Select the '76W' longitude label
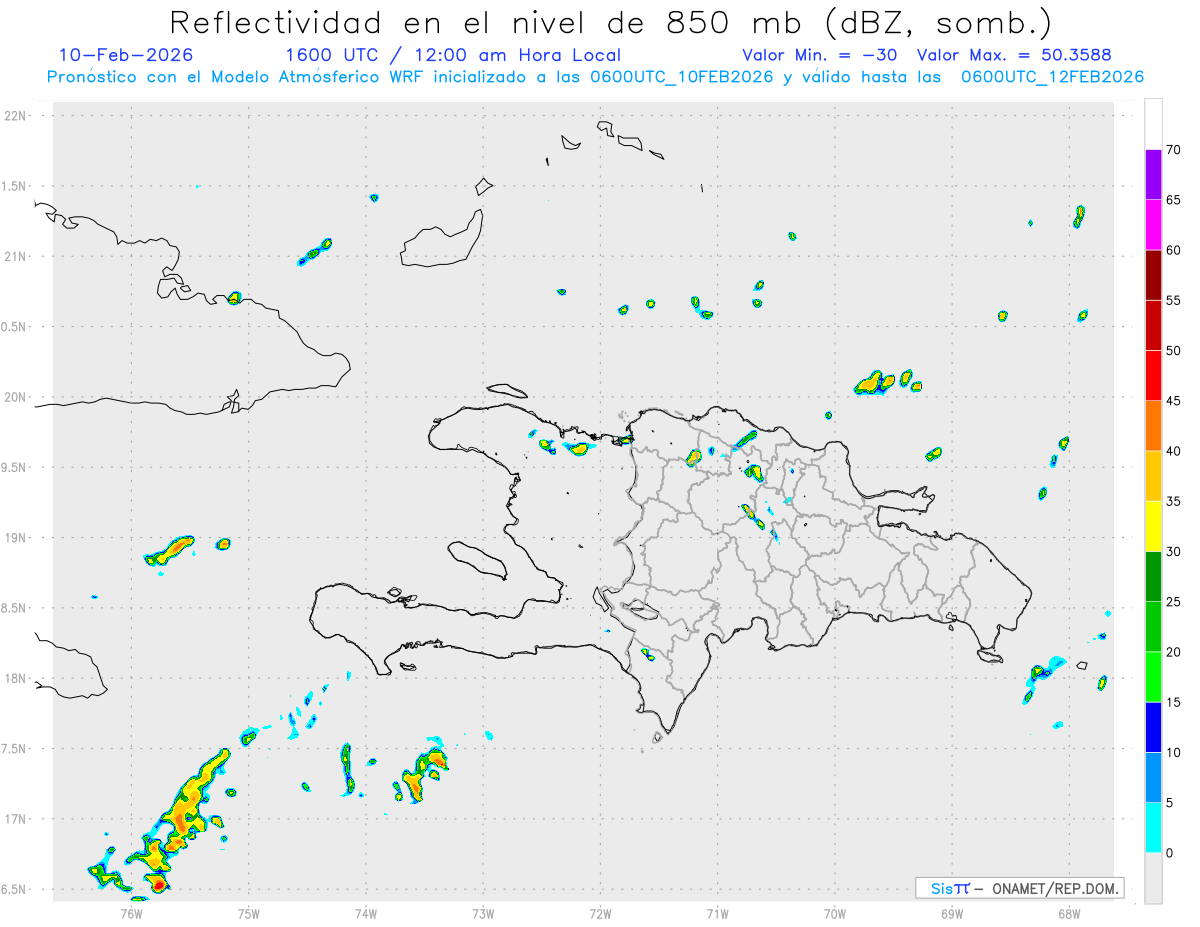This screenshot has width=1200, height=927. click(x=131, y=913)
